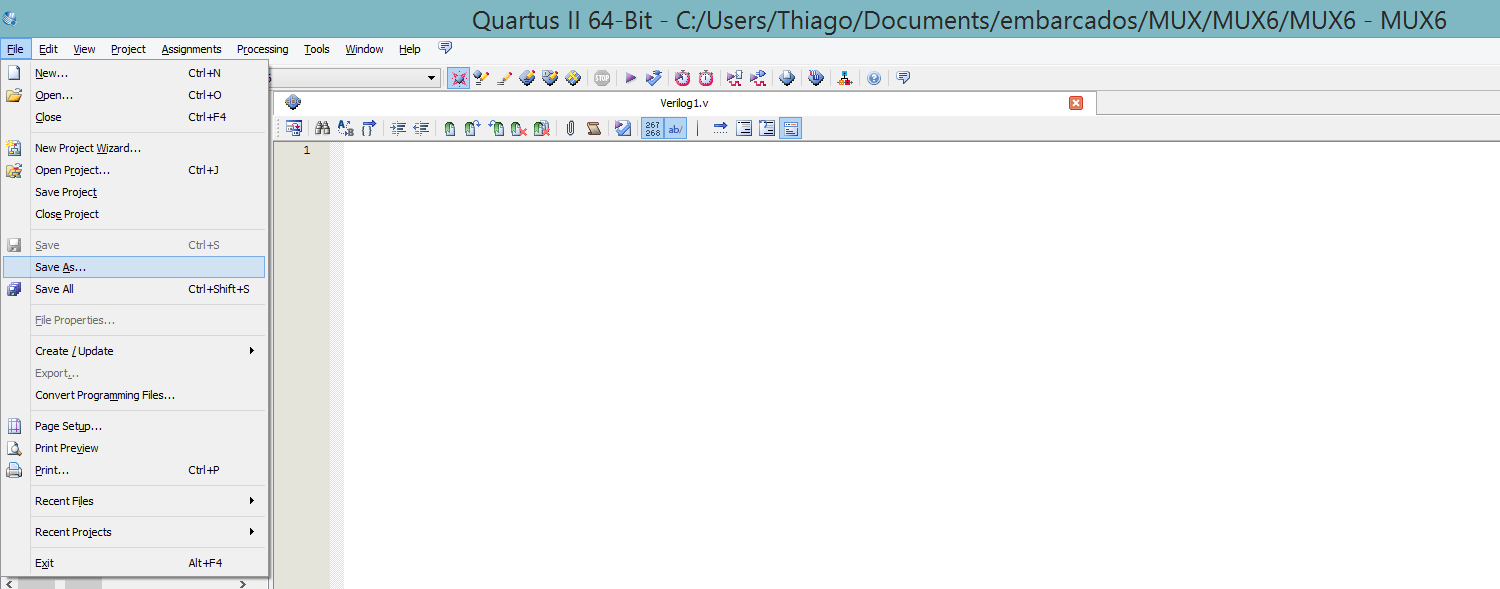
Task: Open the blue Help question mark icon
Action: pos(874,78)
